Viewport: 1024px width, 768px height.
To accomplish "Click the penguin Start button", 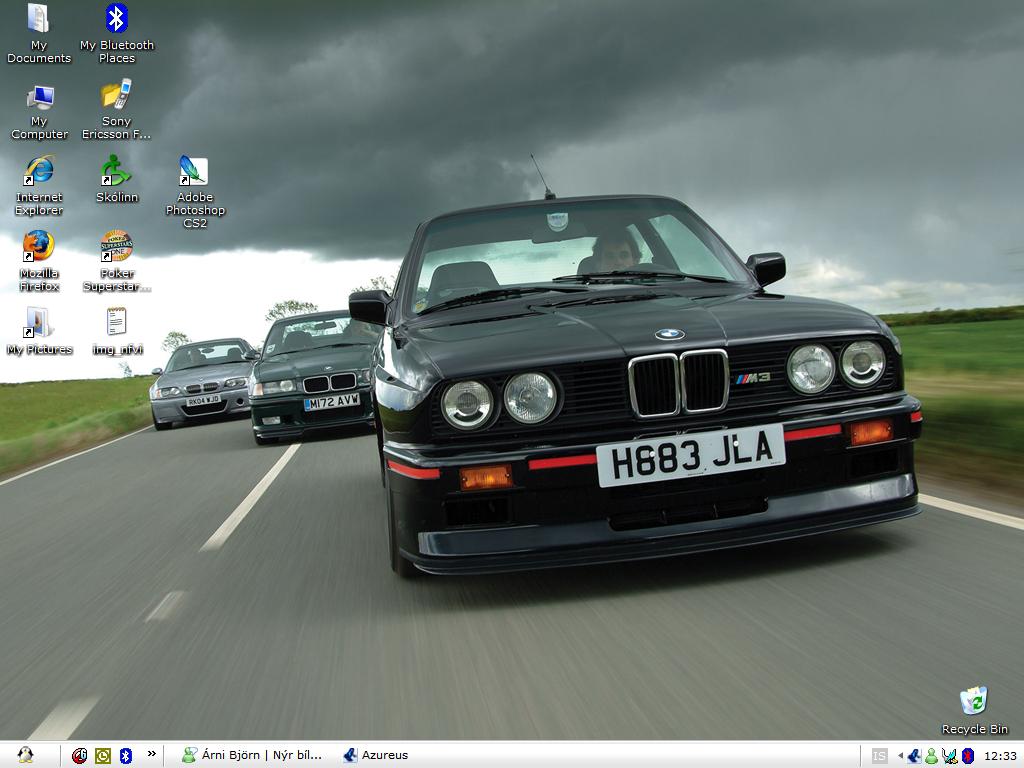I will click(x=24, y=756).
